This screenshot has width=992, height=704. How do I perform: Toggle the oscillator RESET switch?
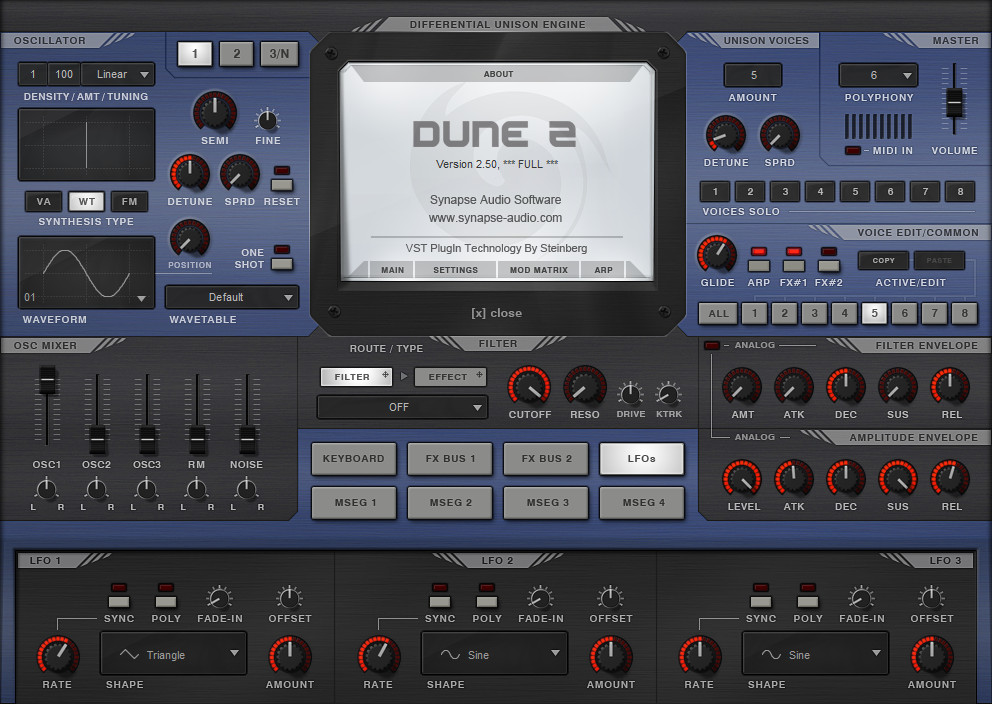[282, 184]
